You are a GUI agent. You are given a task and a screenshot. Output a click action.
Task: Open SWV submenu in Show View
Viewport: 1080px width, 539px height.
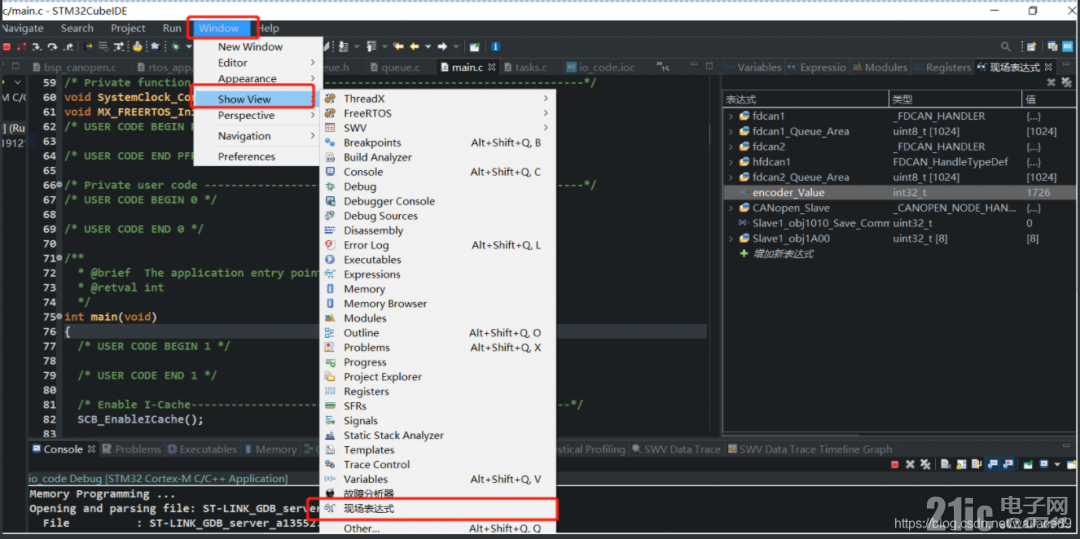coord(437,128)
